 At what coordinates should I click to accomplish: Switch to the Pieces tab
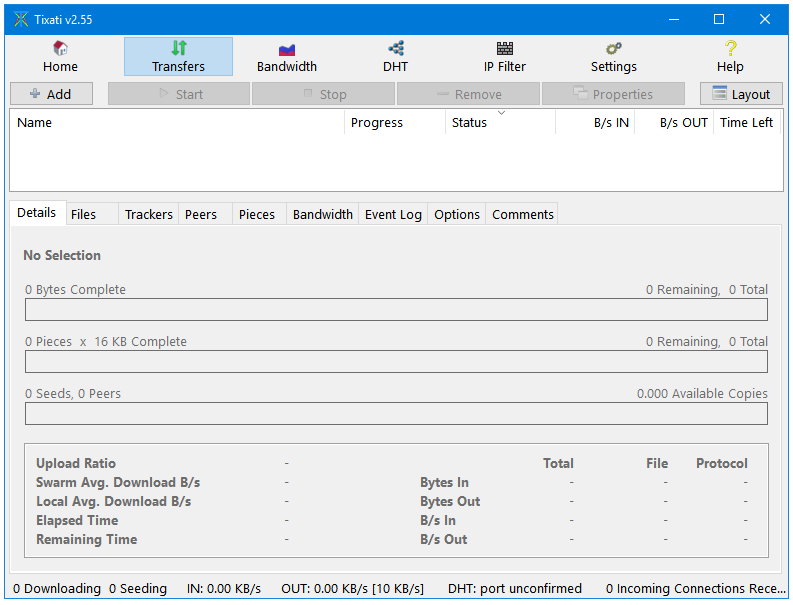(257, 214)
